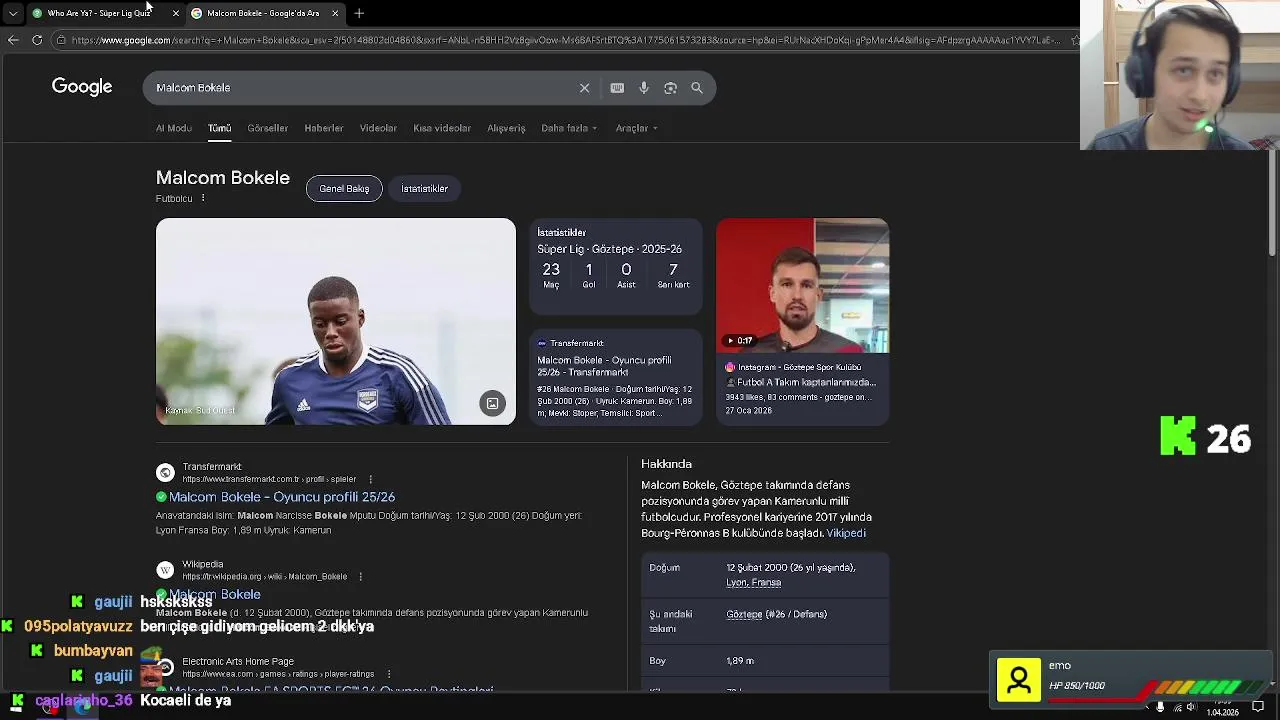
Task: Click the Google logo
Action: click(82, 87)
